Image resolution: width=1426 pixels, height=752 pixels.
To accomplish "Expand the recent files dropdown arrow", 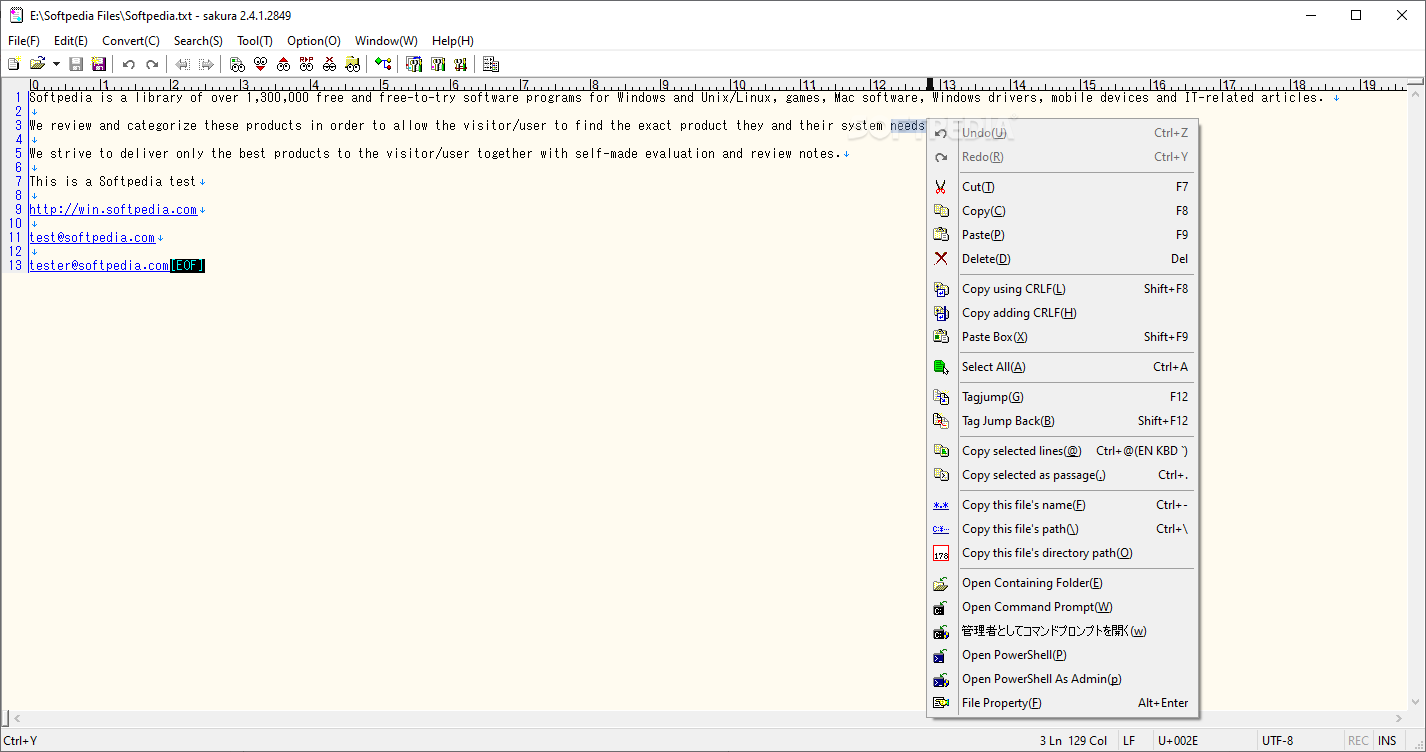I will pyautogui.click(x=56, y=64).
